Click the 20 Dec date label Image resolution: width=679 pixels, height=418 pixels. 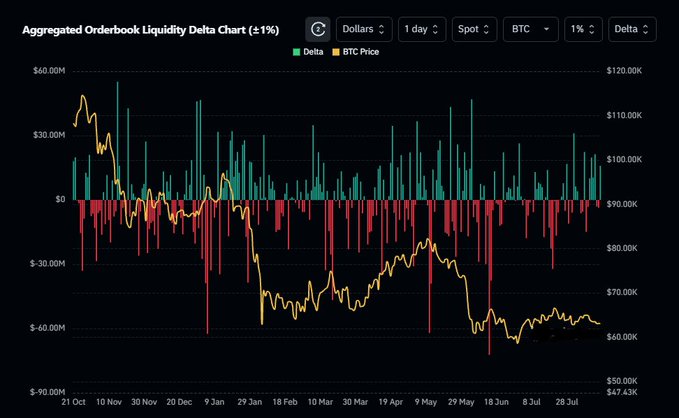click(179, 402)
